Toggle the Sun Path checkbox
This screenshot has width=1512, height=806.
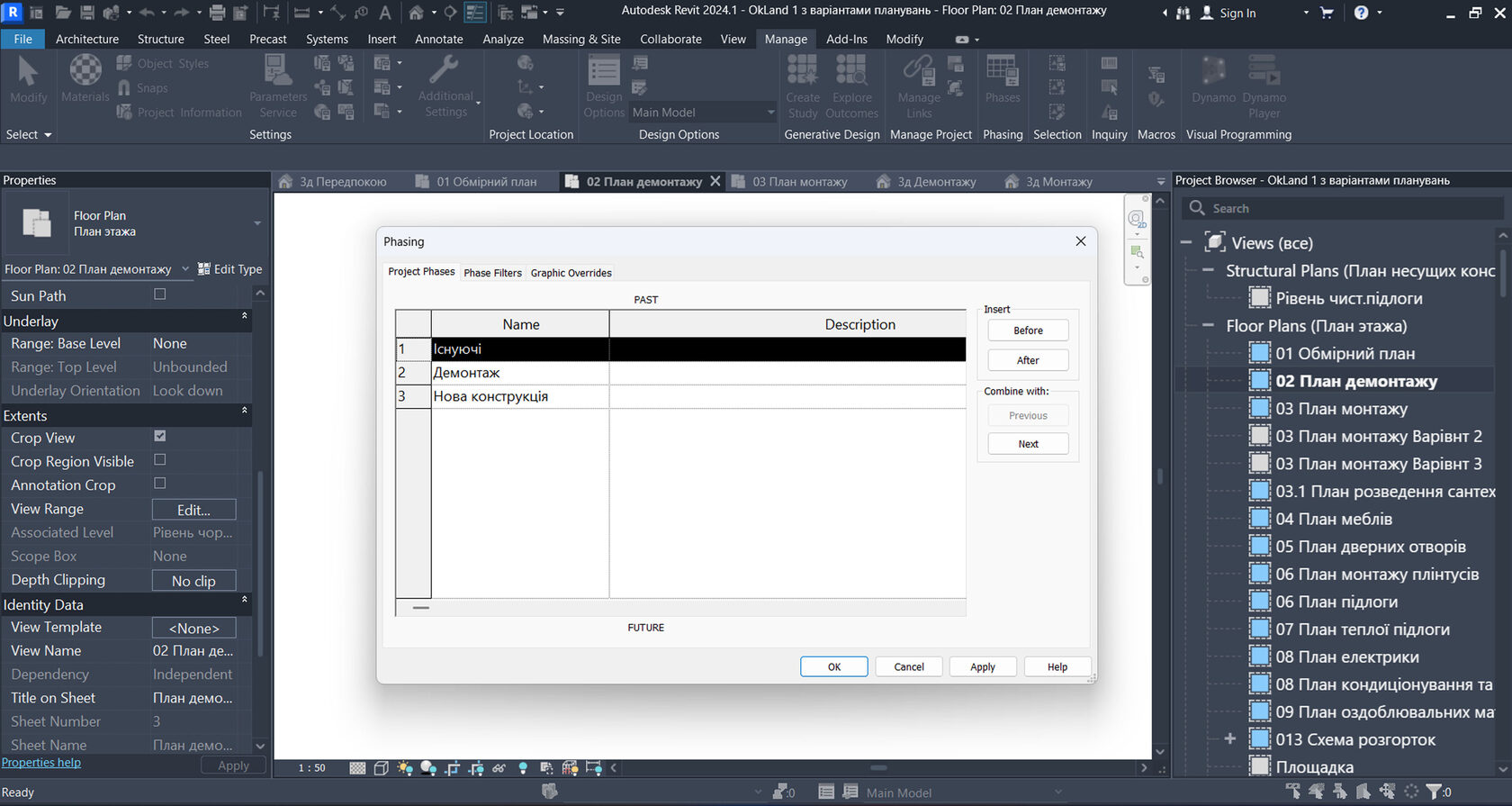pos(160,294)
